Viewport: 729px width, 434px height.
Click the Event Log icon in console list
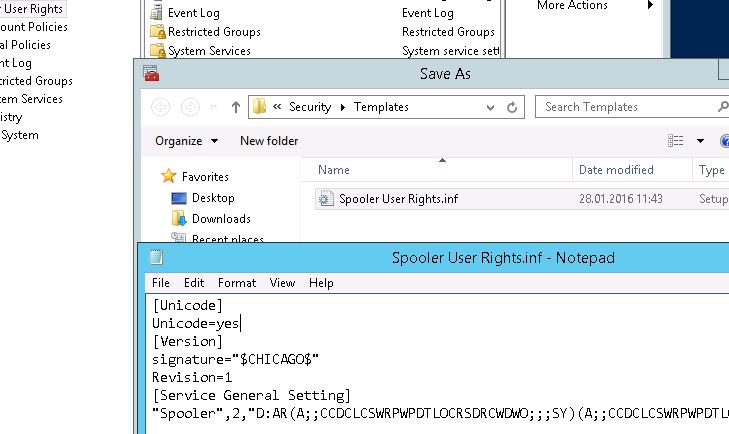(156, 13)
